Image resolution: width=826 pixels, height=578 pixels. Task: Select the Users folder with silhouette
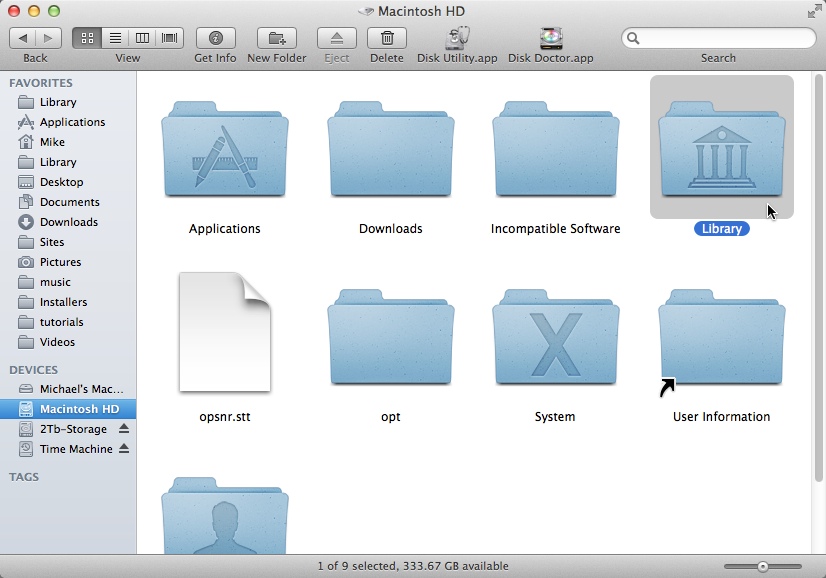[225, 515]
